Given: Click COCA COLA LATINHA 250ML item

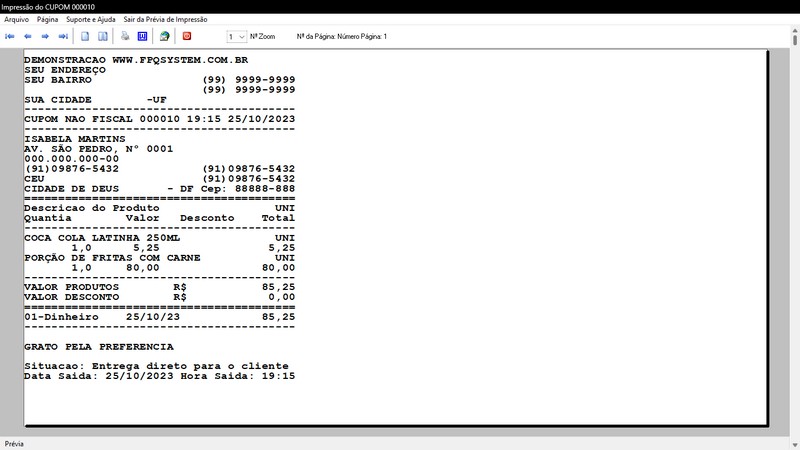Looking at the screenshot, I should pyautogui.click(x=102, y=238).
